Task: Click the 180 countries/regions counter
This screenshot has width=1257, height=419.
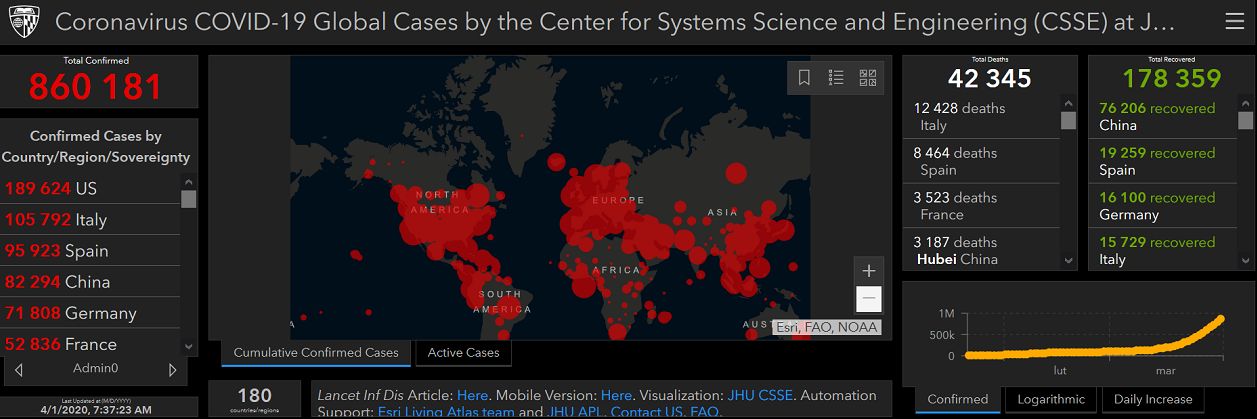Action: click(254, 396)
